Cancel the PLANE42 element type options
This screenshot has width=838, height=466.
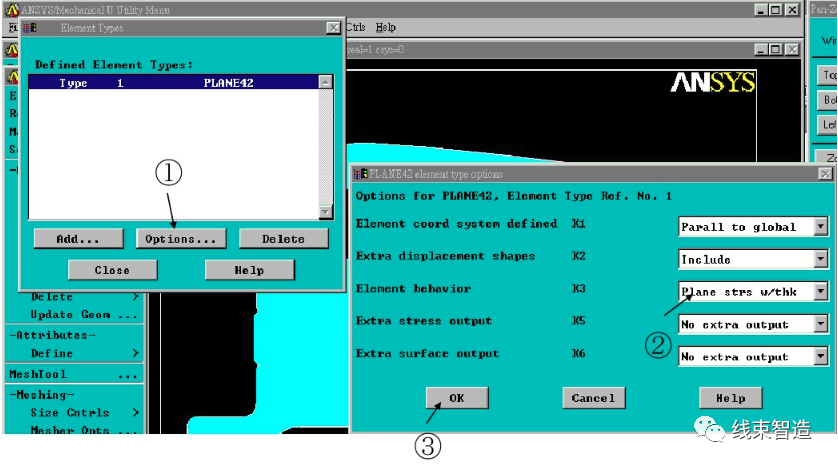click(593, 398)
